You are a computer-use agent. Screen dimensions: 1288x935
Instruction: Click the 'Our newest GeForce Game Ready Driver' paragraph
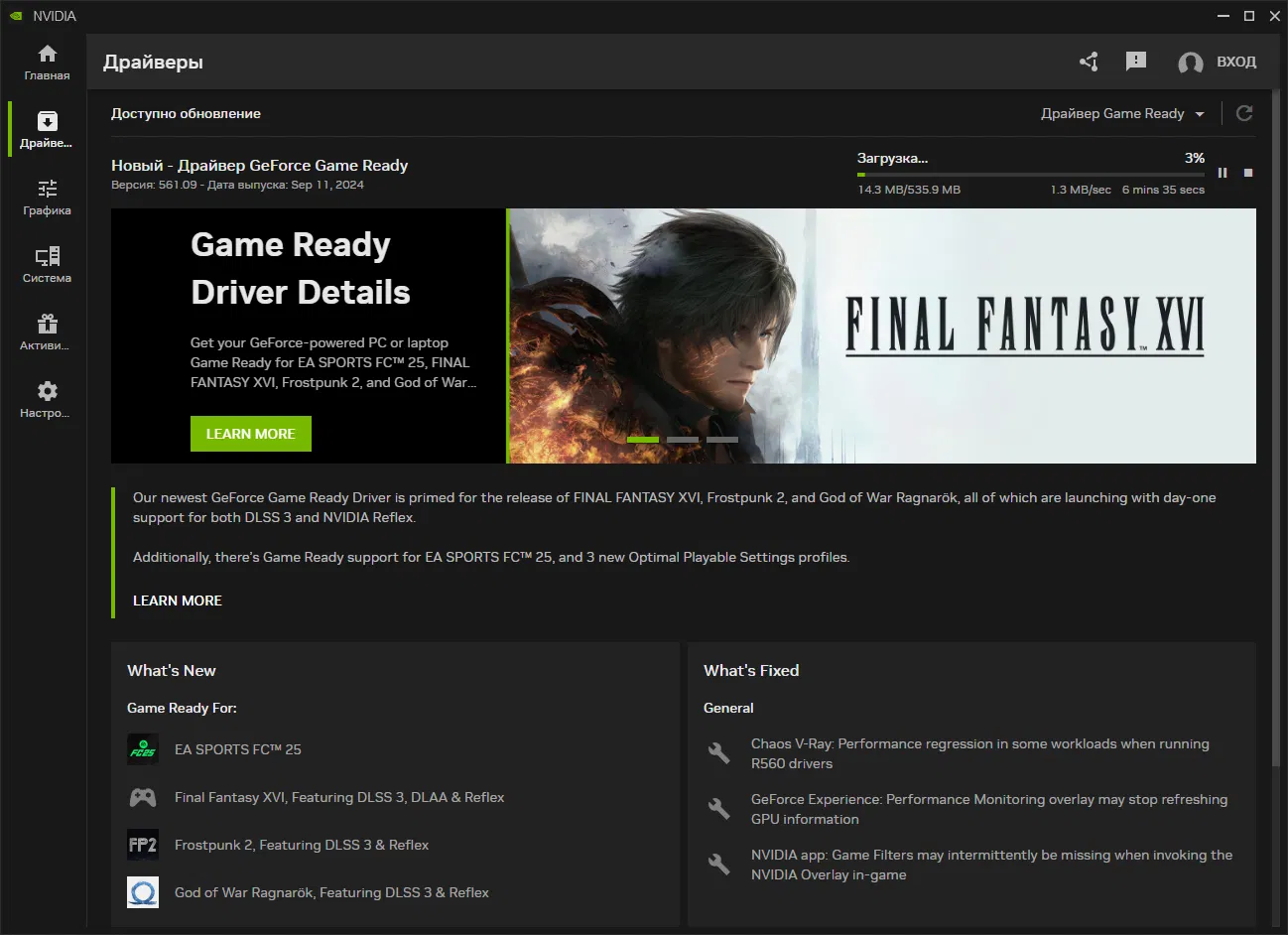point(675,507)
